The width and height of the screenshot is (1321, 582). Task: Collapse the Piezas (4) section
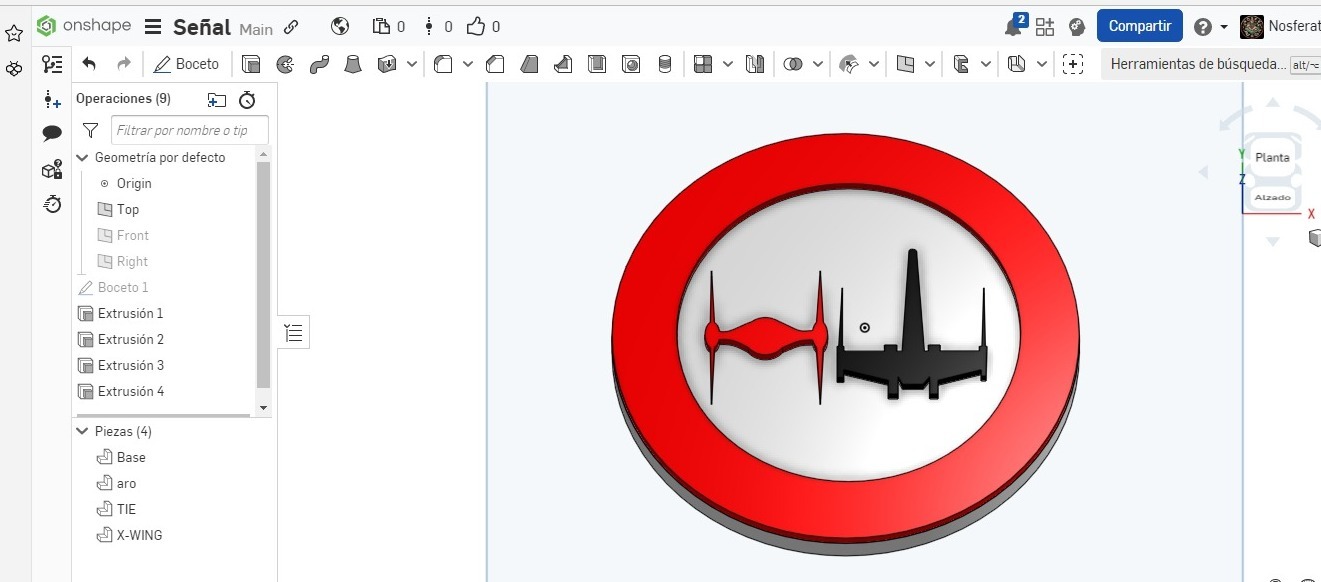83,432
